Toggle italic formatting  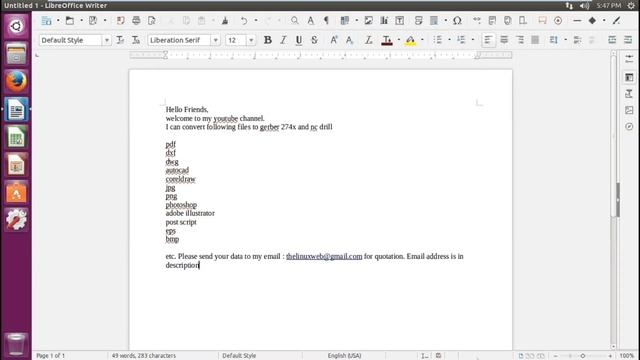pos(283,40)
